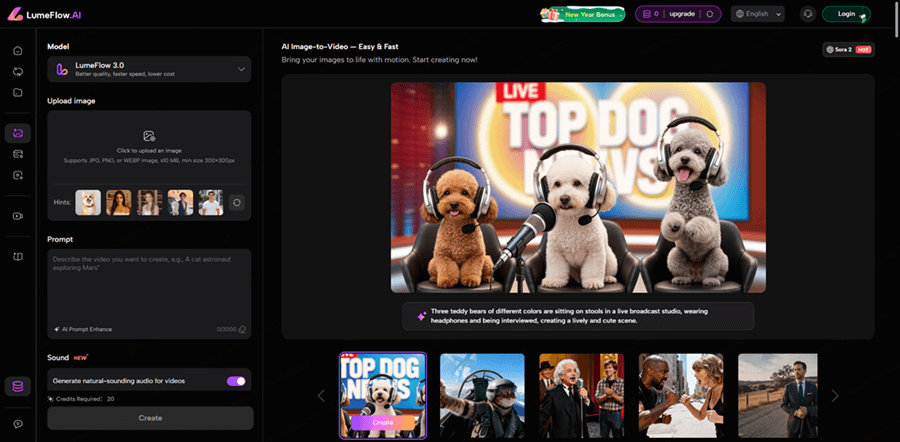Click the prompt description text field
The width and height of the screenshot is (900, 442).
149,285
